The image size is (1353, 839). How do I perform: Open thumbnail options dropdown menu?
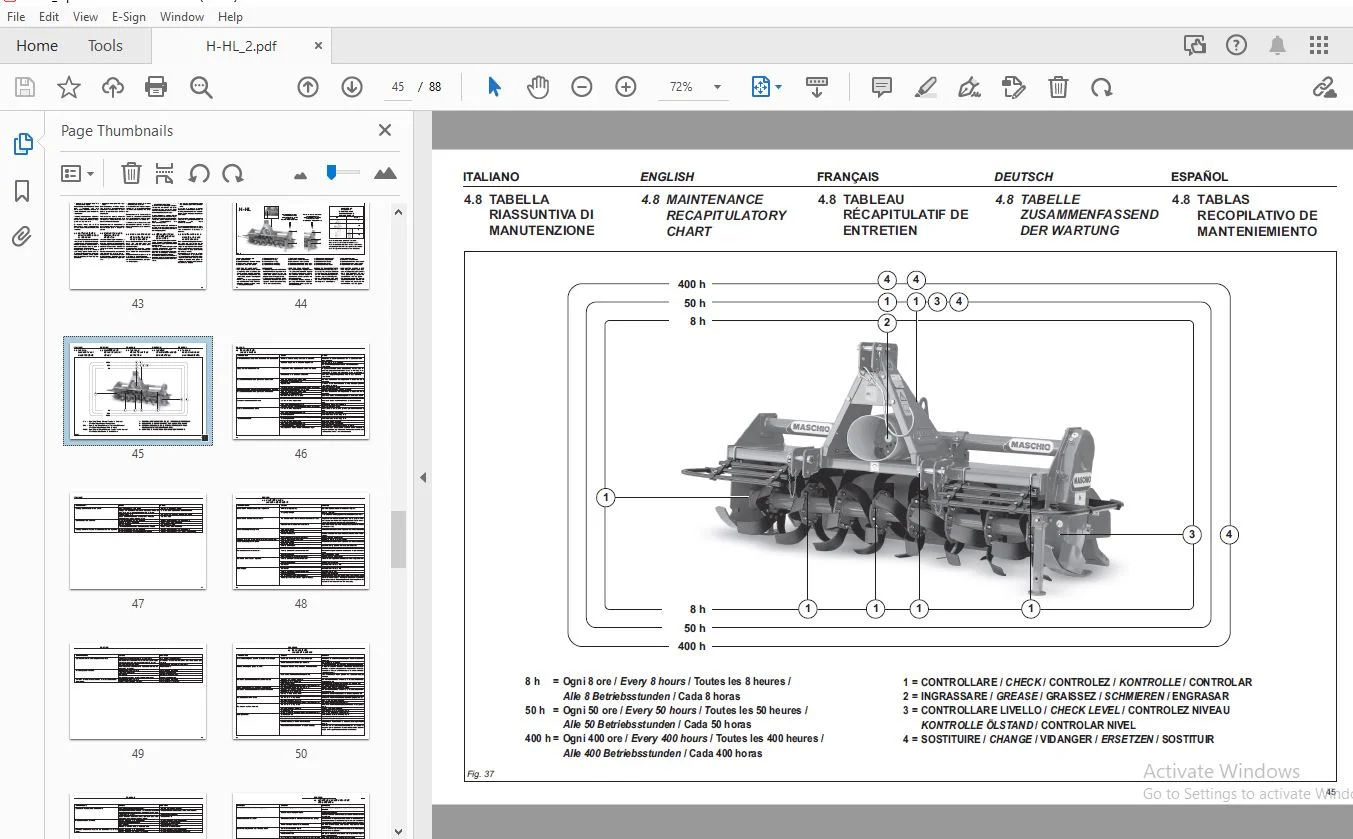[x=78, y=173]
